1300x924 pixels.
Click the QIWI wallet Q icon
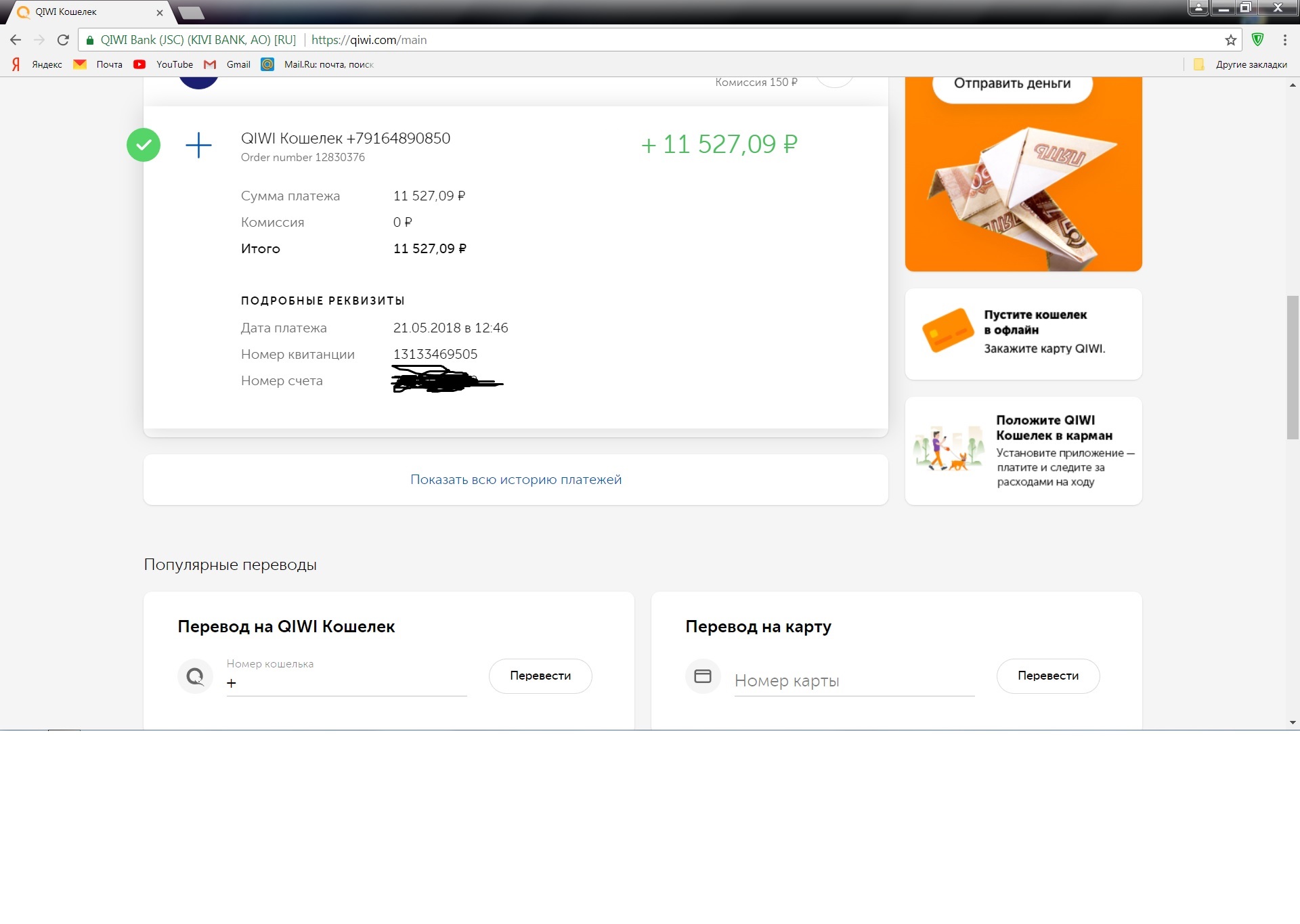click(195, 676)
